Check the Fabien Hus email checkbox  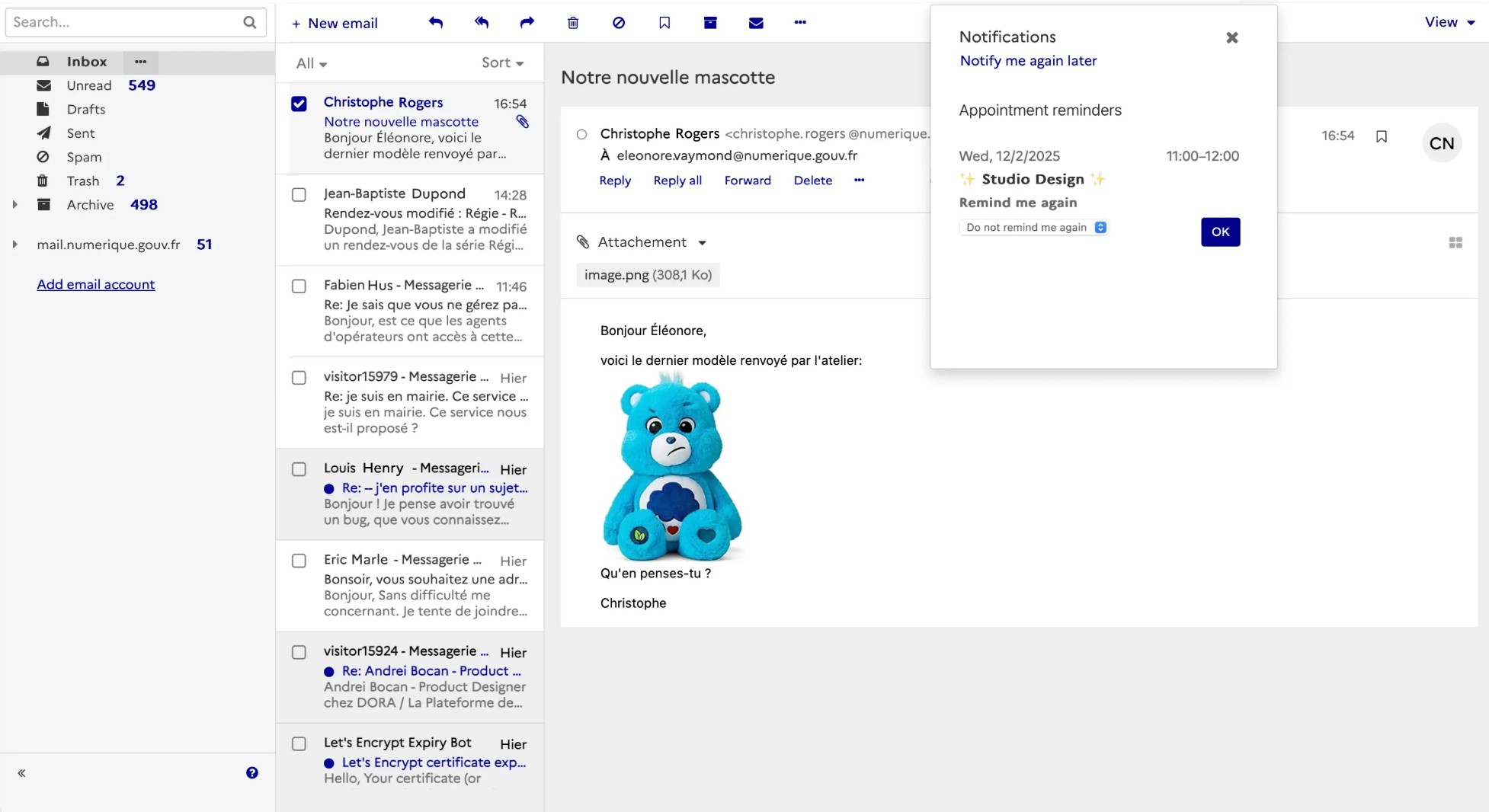tap(299, 286)
